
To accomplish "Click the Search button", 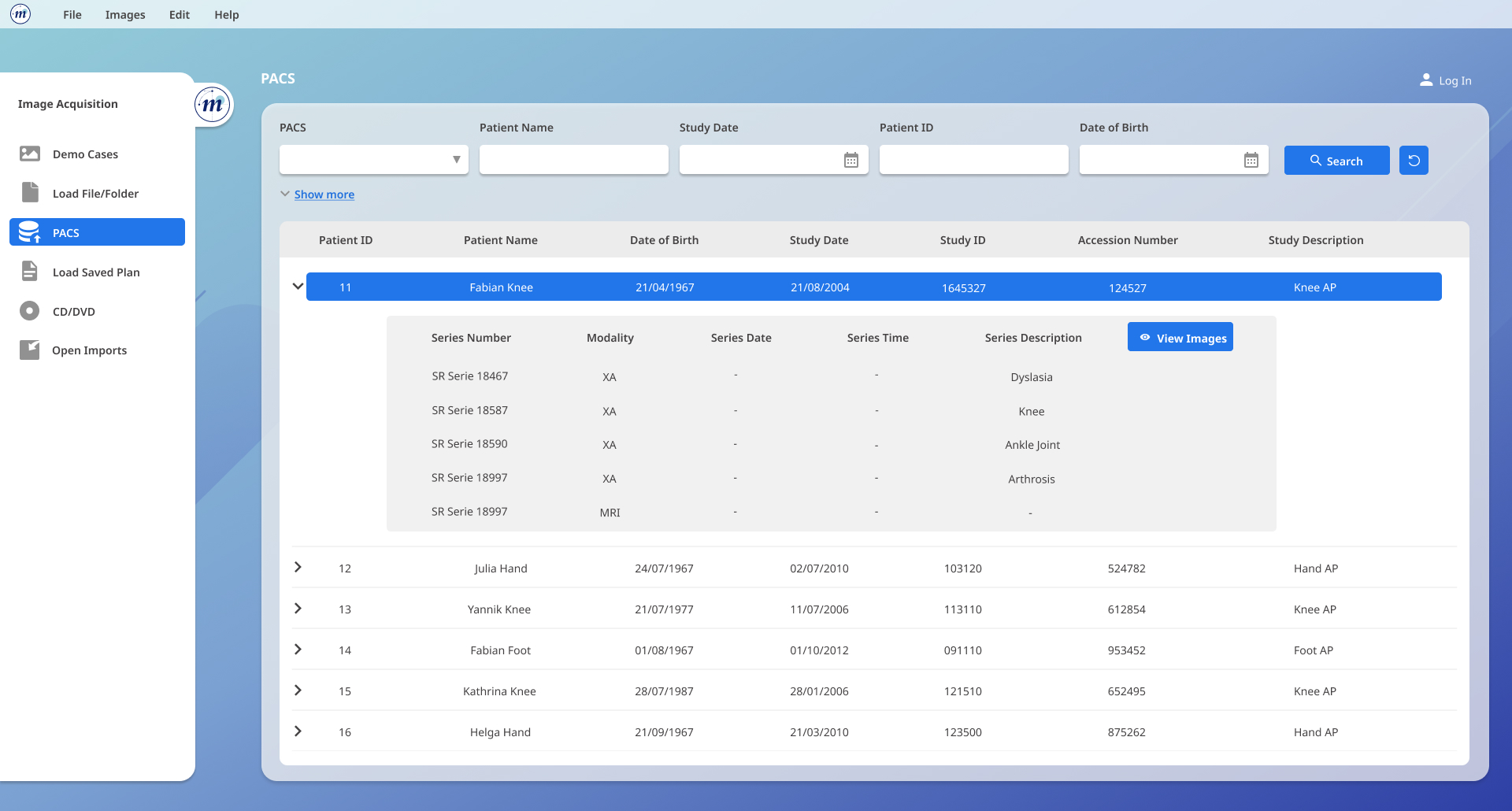I will [1336, 161].
